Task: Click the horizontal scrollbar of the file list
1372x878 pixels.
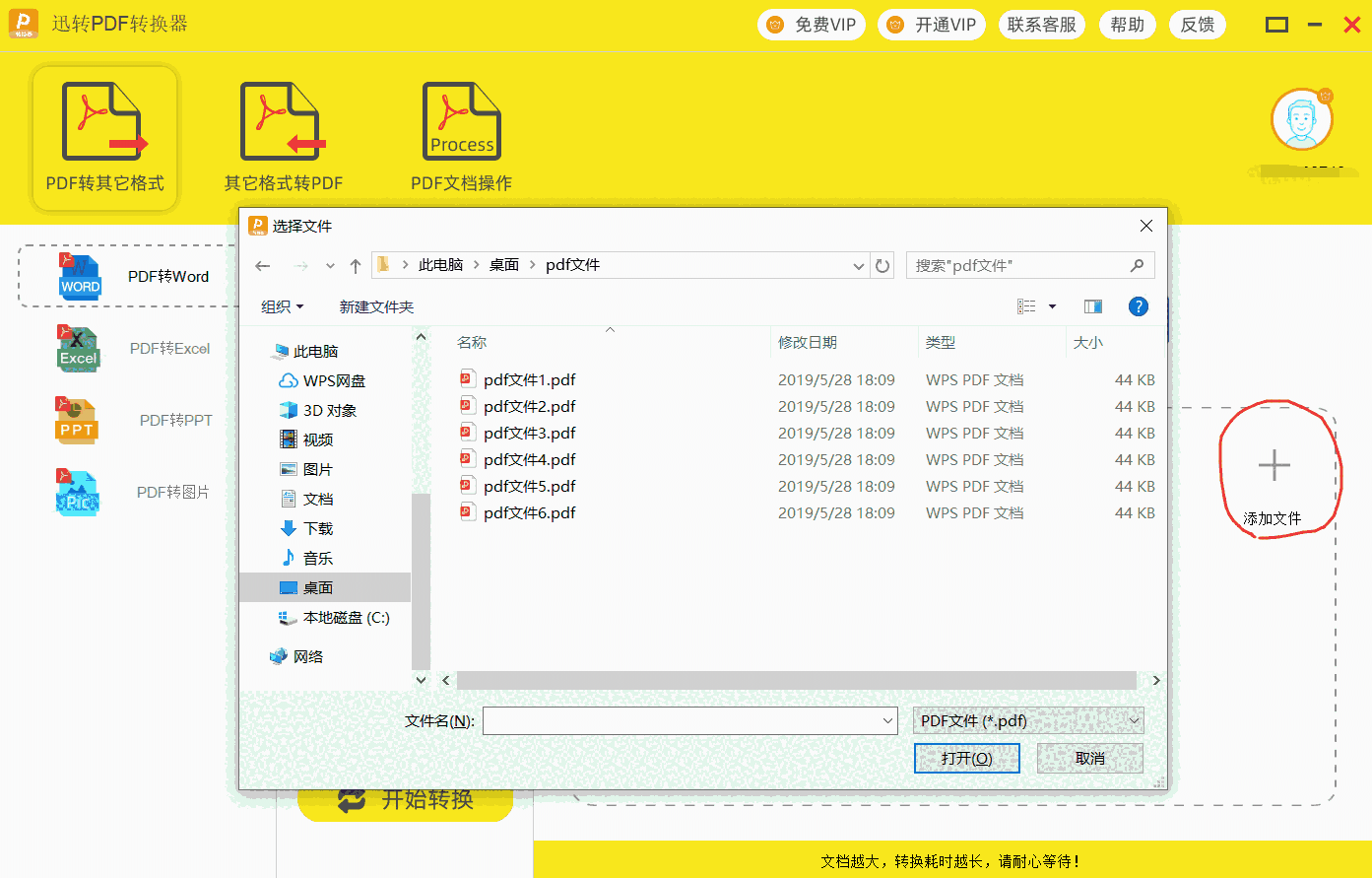Action: 800,680
